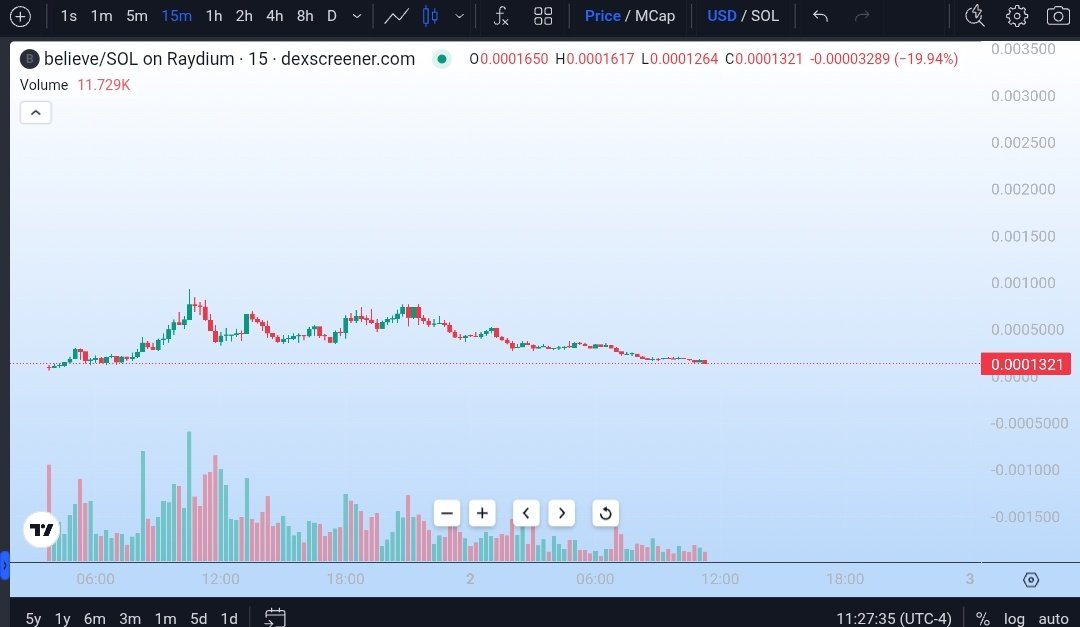Screen dimensions: 1080x627
Task: Set the date range to 6m
Action: tap(94, 618)
